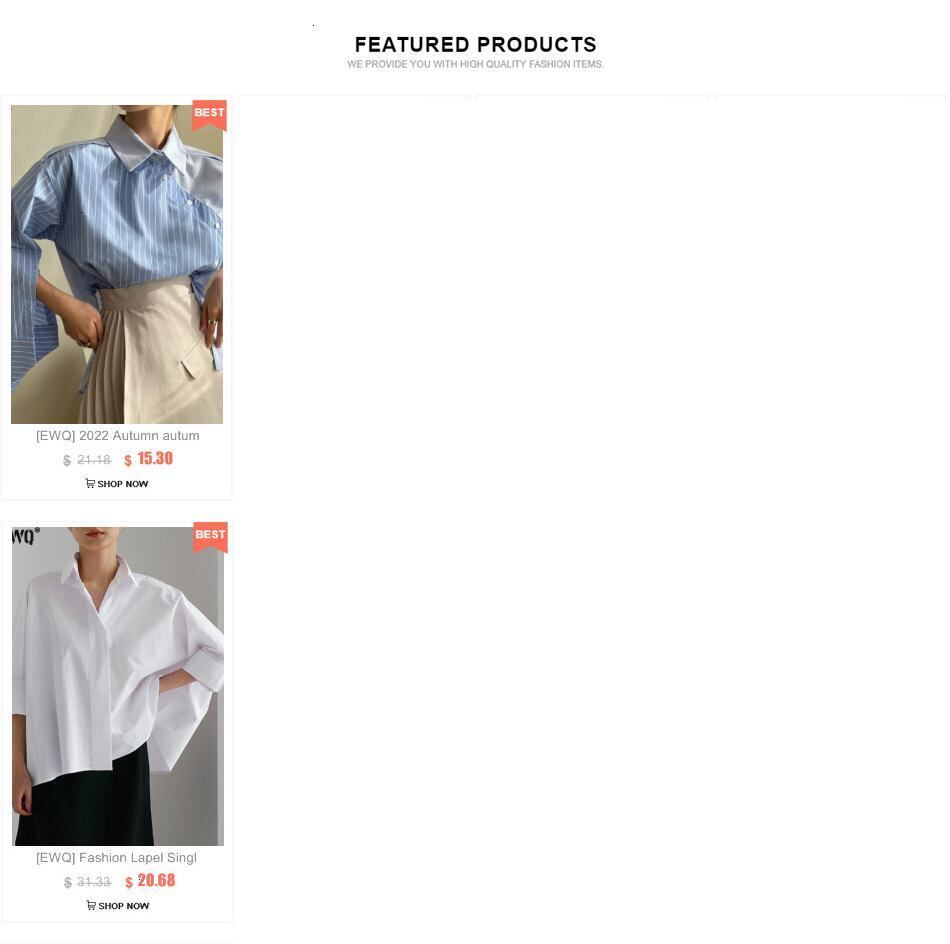Click the 'high quality fashion items' subtitle
This screenshot has width=950, height=944.
475,64
